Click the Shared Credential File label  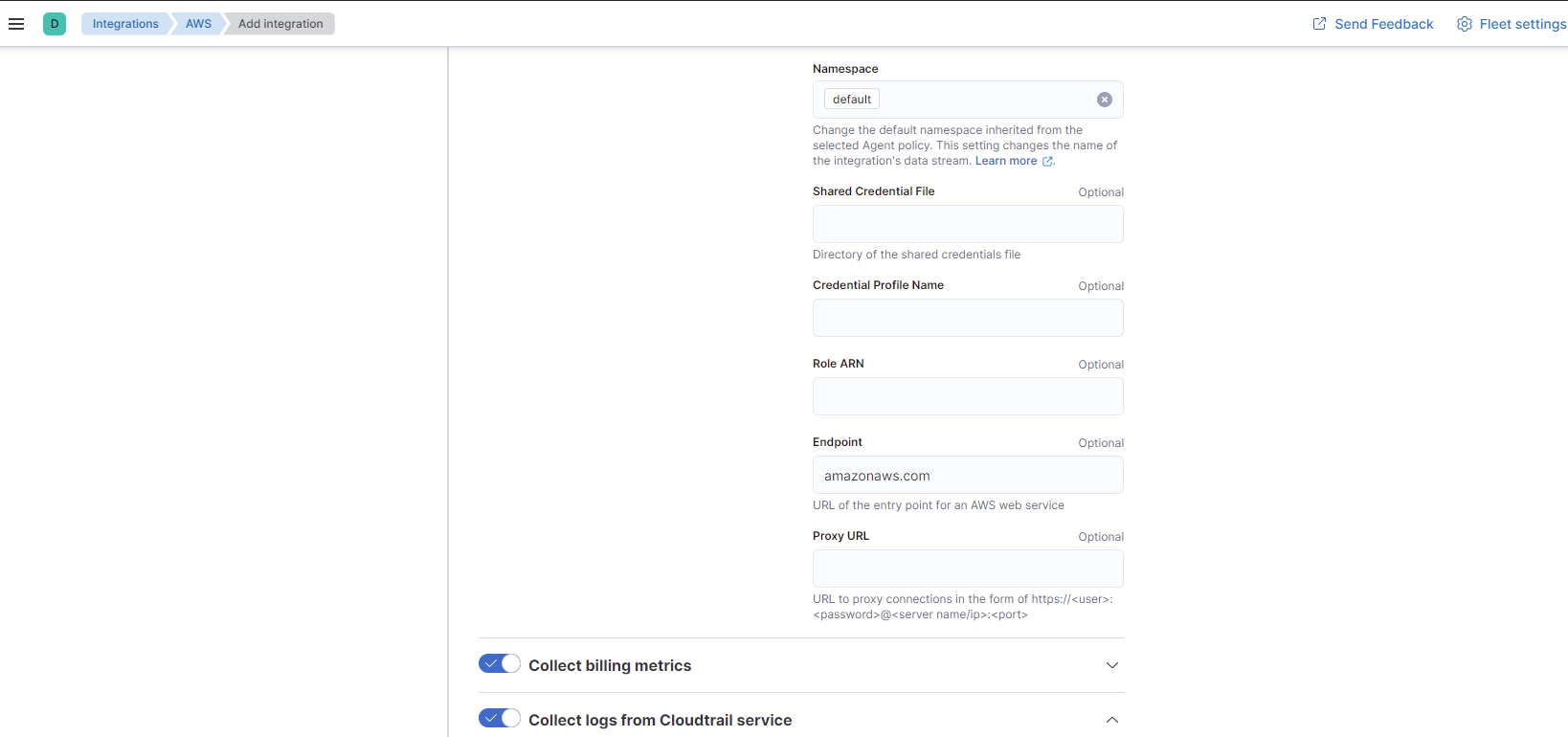pyautogui.click(x=874, y=191)
